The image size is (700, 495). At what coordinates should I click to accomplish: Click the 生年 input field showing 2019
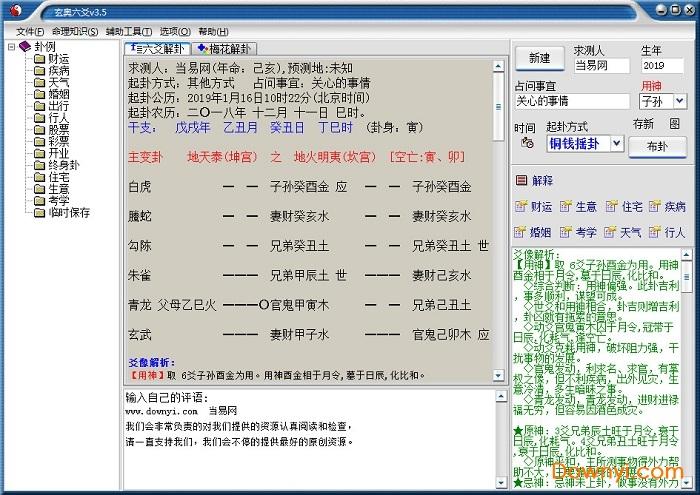pyautogui.click(x=662, y=66)
